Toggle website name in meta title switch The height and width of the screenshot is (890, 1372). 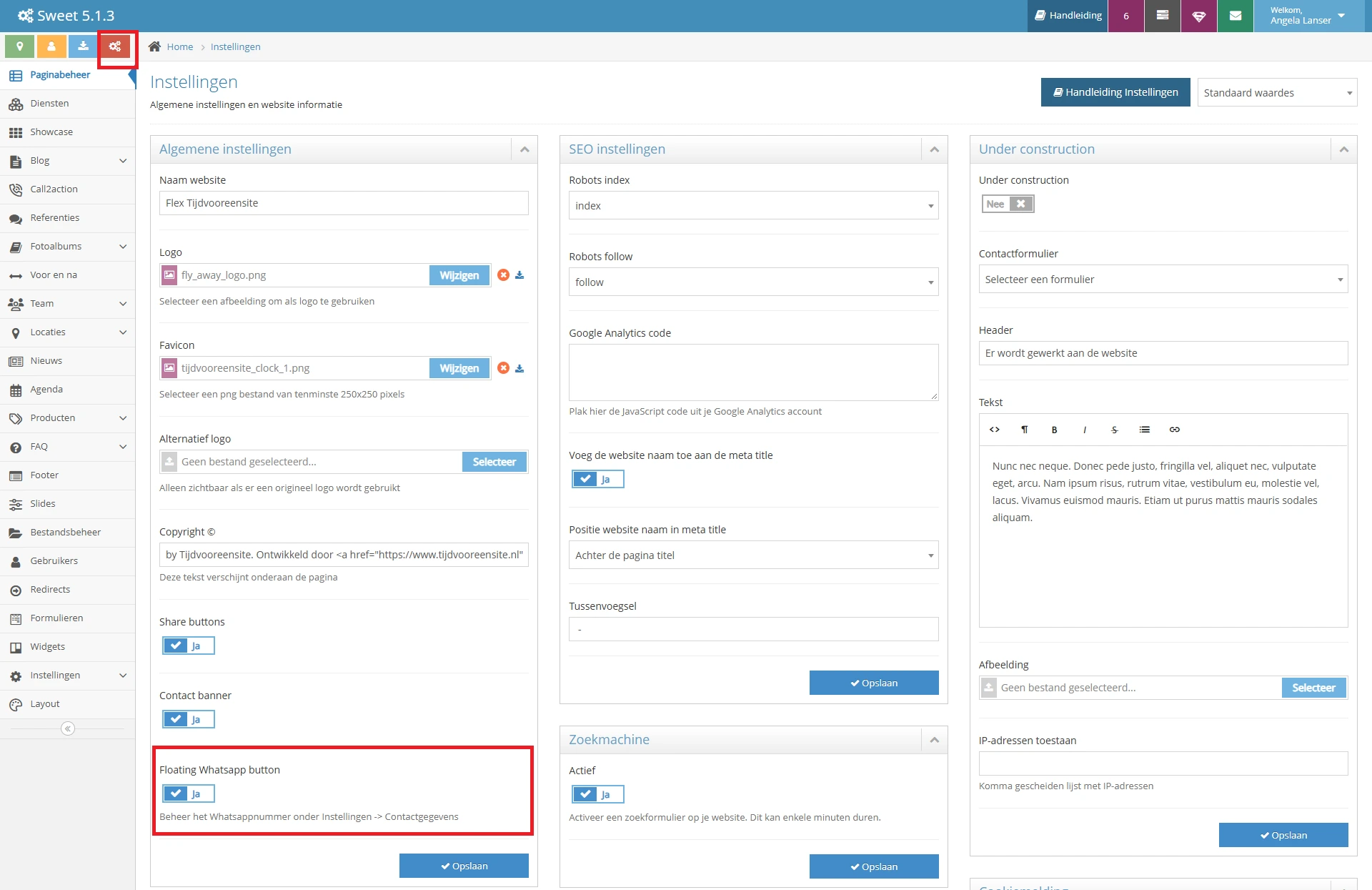[598, 479]
